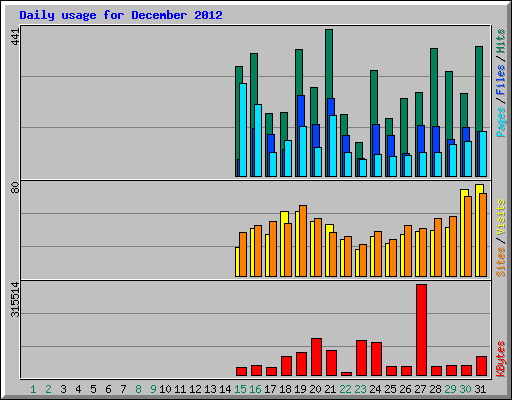
Task: Click the Pages legend label
Action: 501,122
